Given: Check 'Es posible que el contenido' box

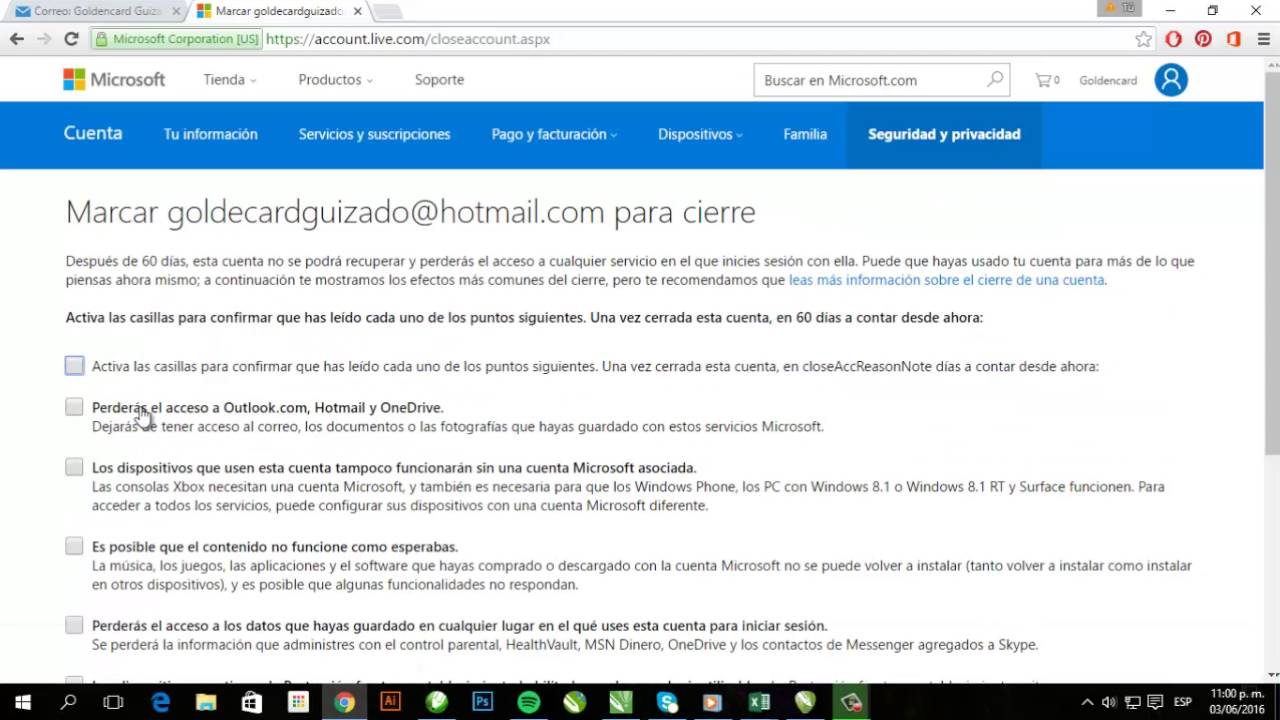Looking at the screenshot, I should [75, 546].
